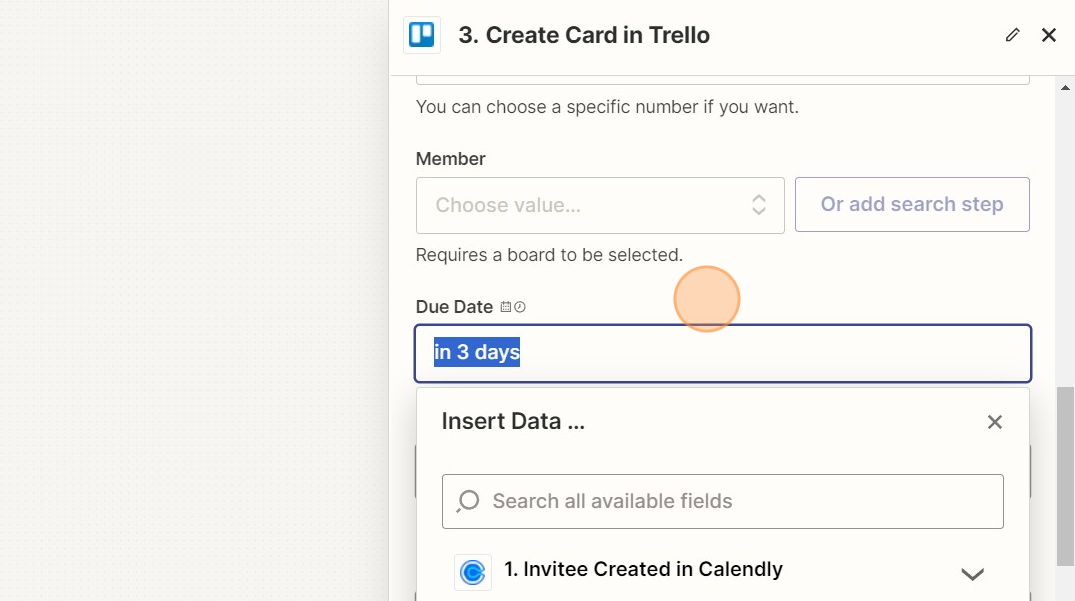Click the scroll-up arrow of the panel
Image resolution: width=1075 pixels, height=601 pixels.
pyautogui.click(x=1065, y=88)
